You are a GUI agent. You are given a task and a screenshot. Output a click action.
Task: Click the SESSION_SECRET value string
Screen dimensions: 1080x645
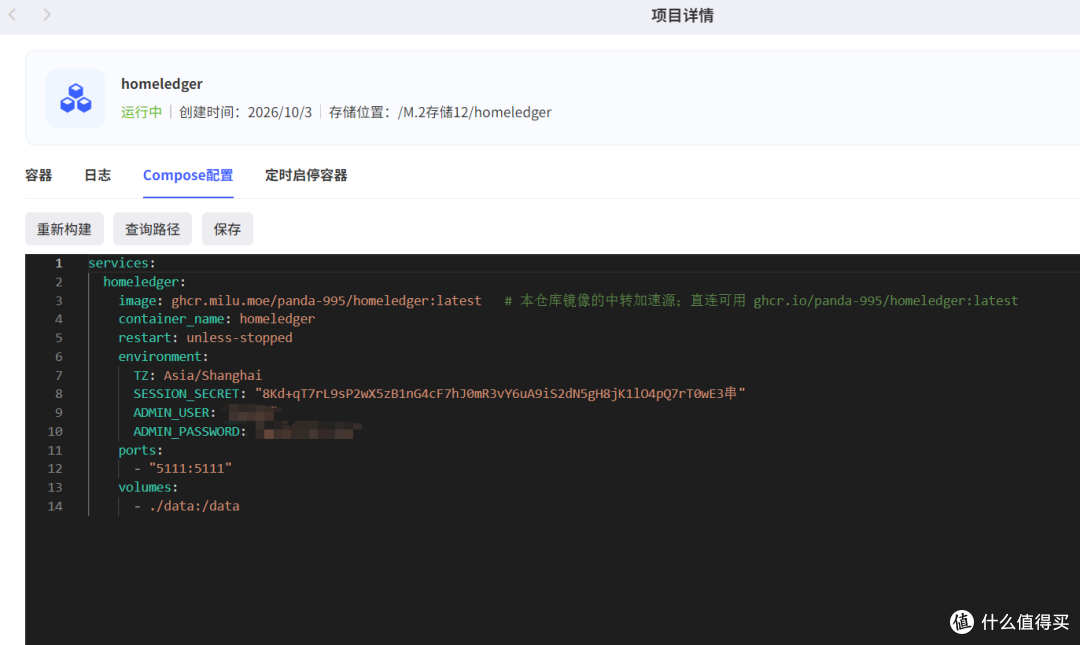(500, 393)
